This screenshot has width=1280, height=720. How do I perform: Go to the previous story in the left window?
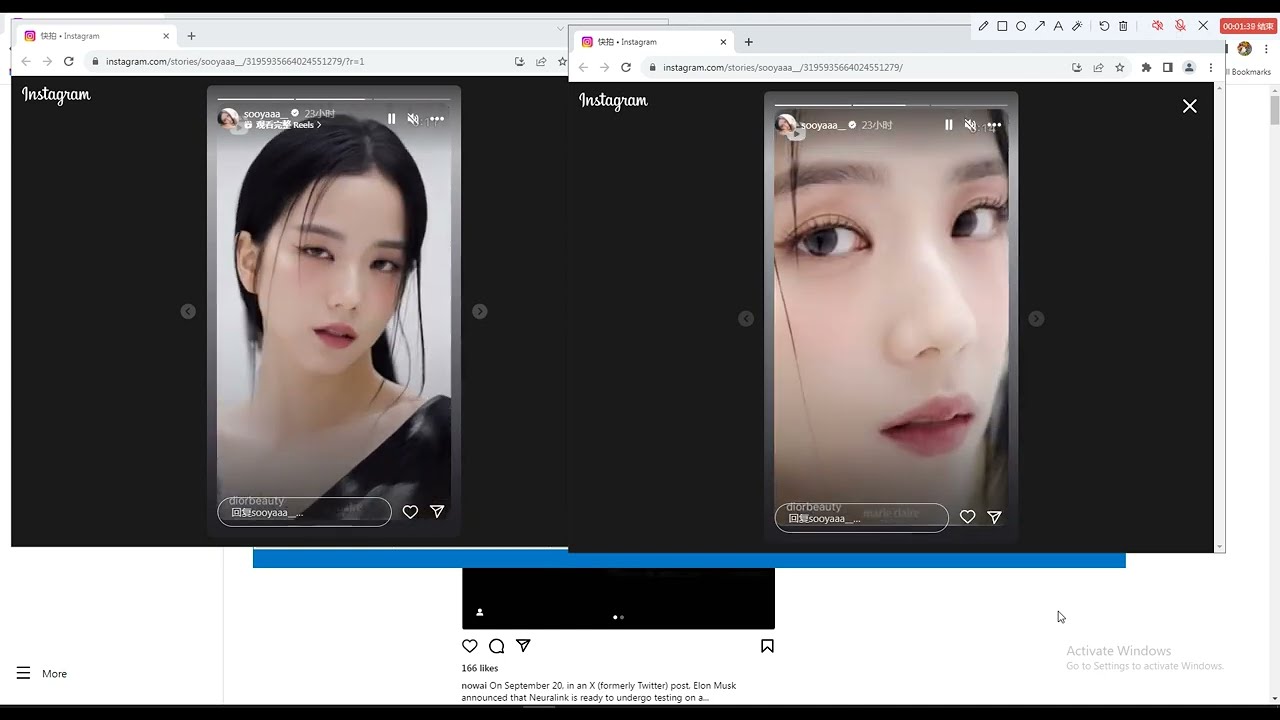(x=188, y=312)
